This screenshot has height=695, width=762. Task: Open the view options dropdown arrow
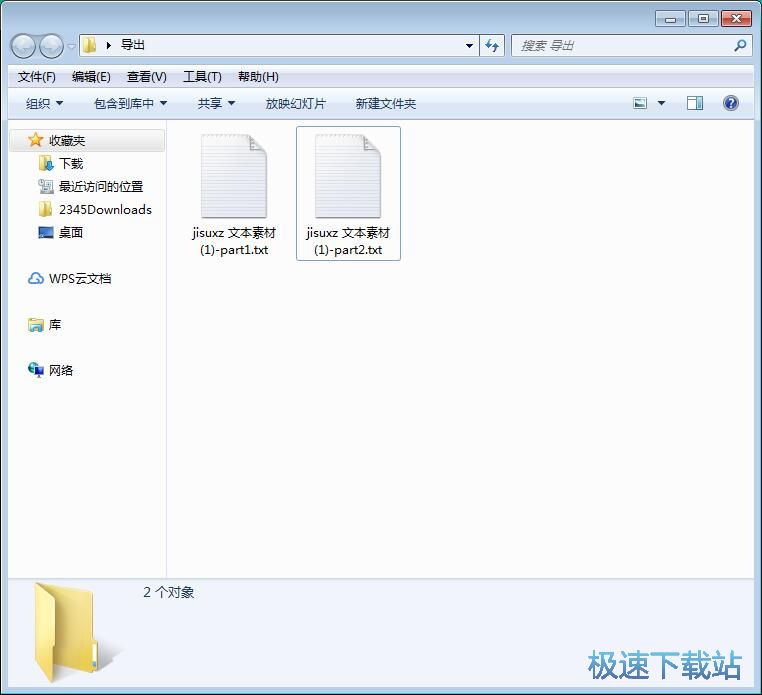[661, 103]
